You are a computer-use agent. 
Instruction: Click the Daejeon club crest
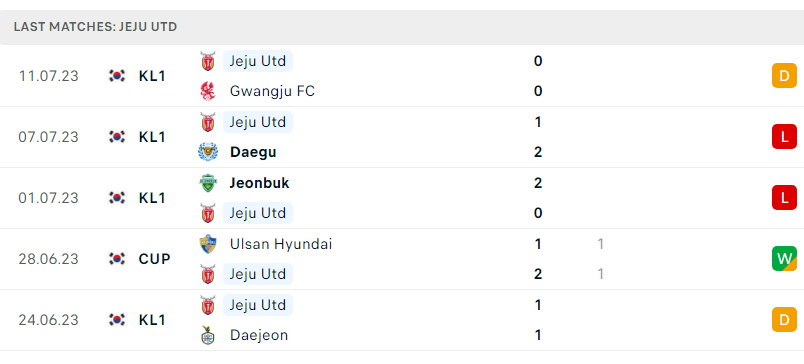[x=208, y=335]
